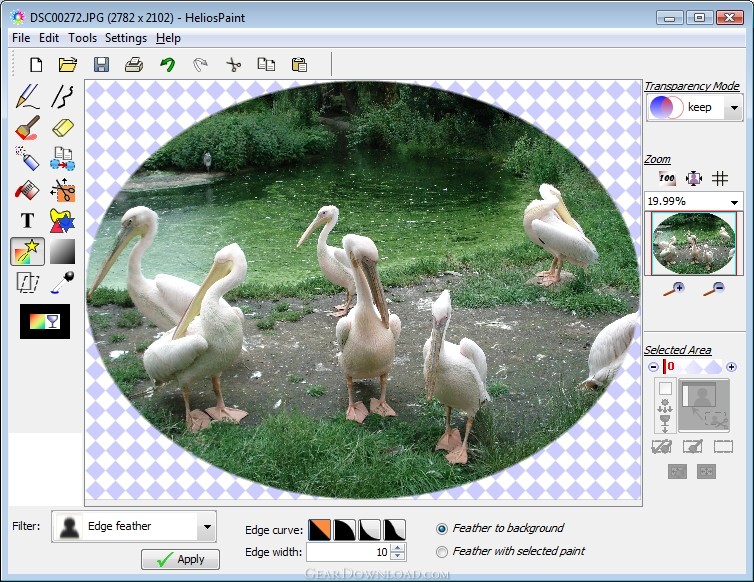Select Feather with selected paint option

pyautogui.click(x=441, y=552)
